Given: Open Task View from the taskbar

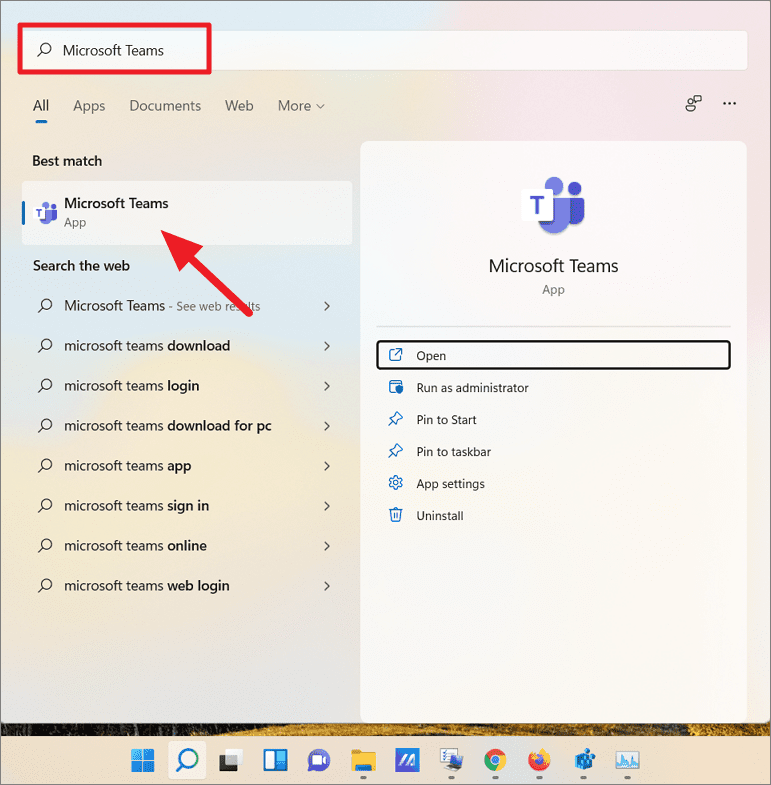Looking at the screenshot, I should tap(231, 760).
